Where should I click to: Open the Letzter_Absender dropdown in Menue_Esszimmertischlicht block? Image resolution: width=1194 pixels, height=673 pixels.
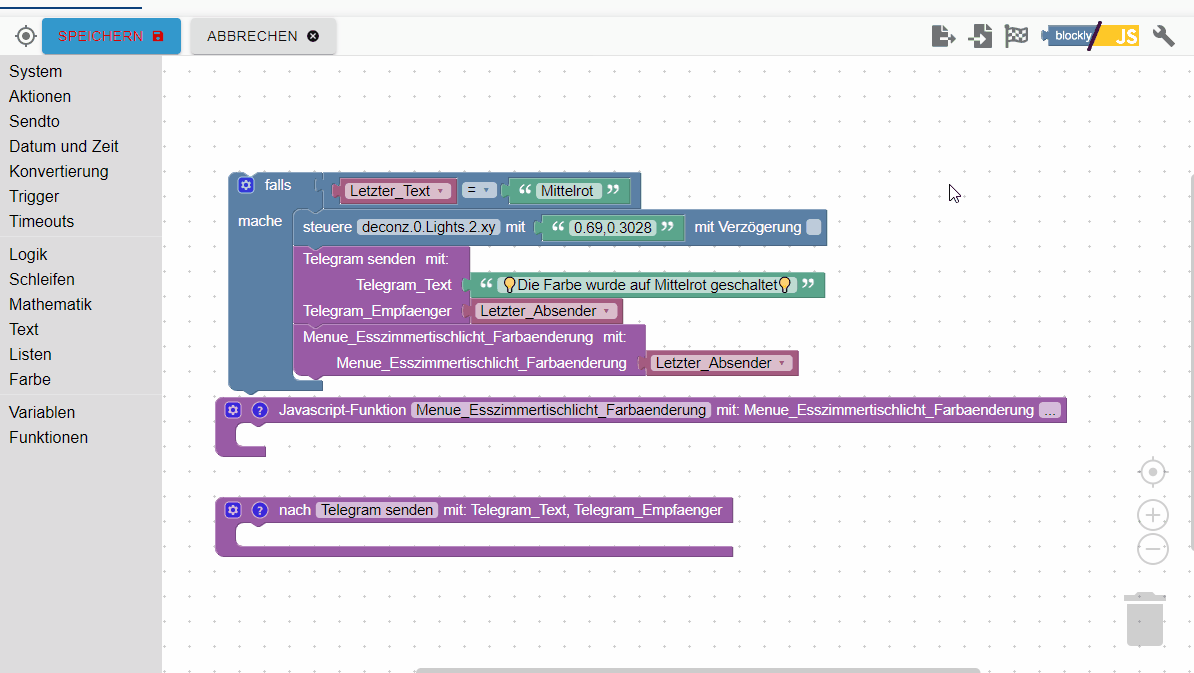(x=721, y=363)
